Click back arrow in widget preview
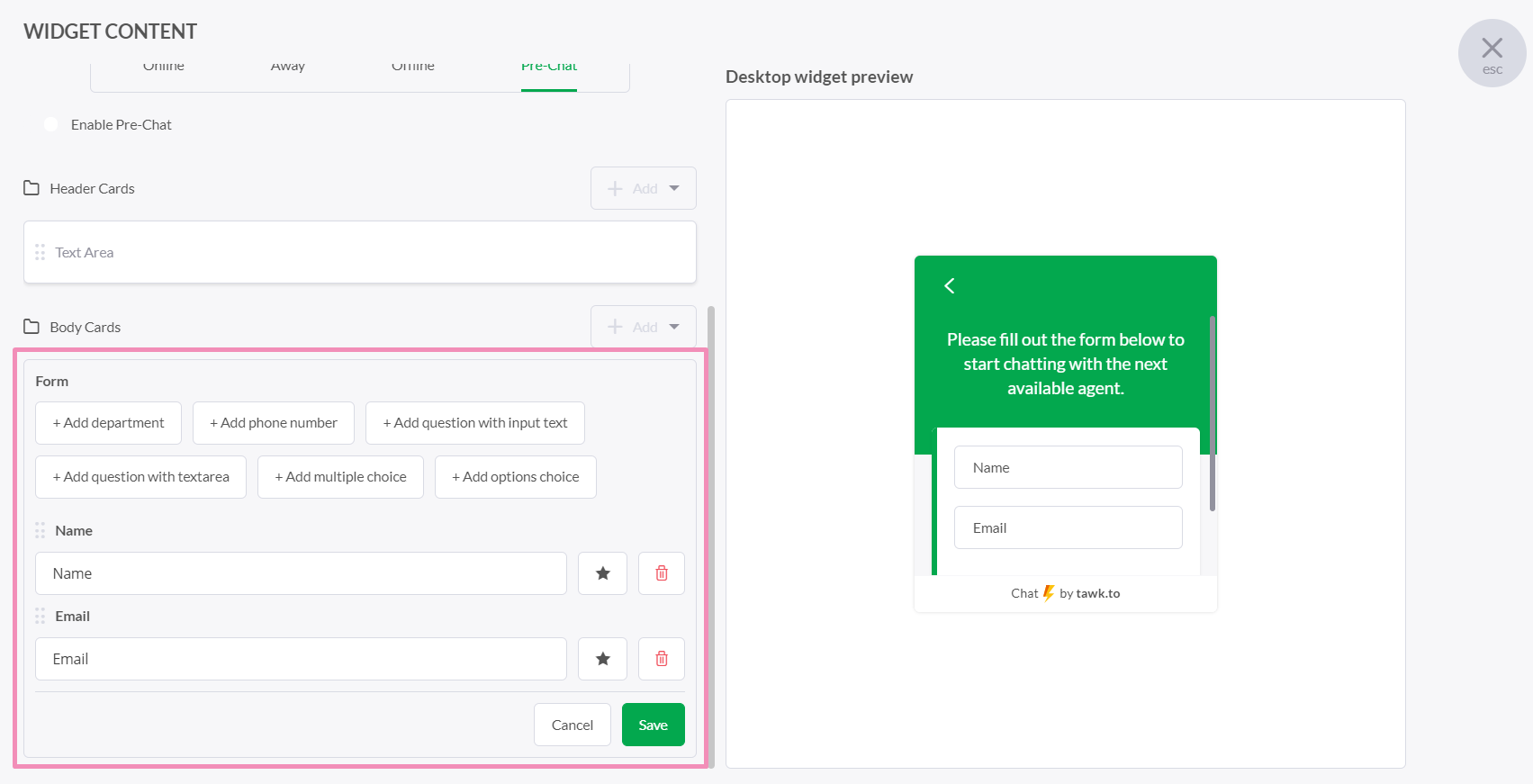This screenshot has width=1533, height=784. 950,286
